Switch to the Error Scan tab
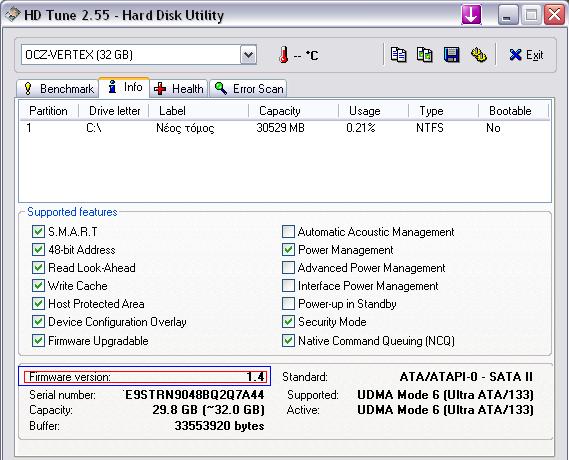This screenshot has height=460, width=569. coord(248,89)
